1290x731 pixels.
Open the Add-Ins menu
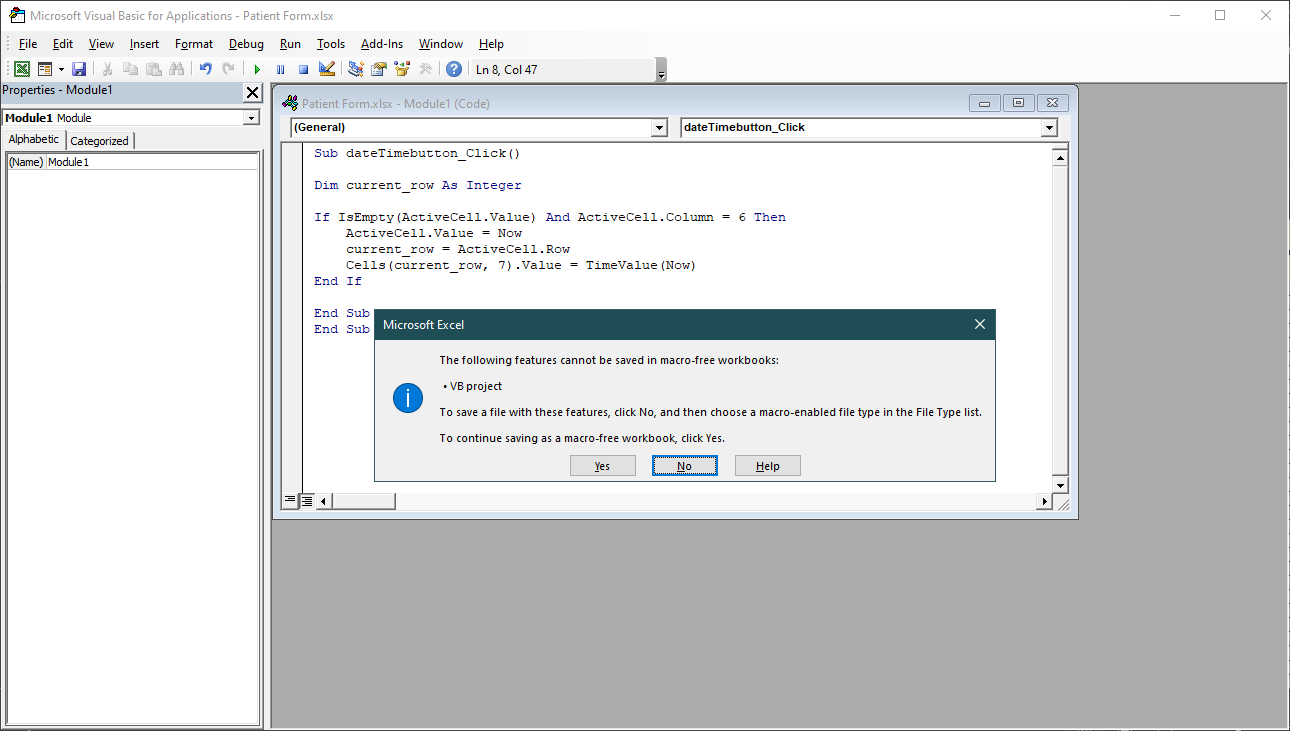[382, 44]
